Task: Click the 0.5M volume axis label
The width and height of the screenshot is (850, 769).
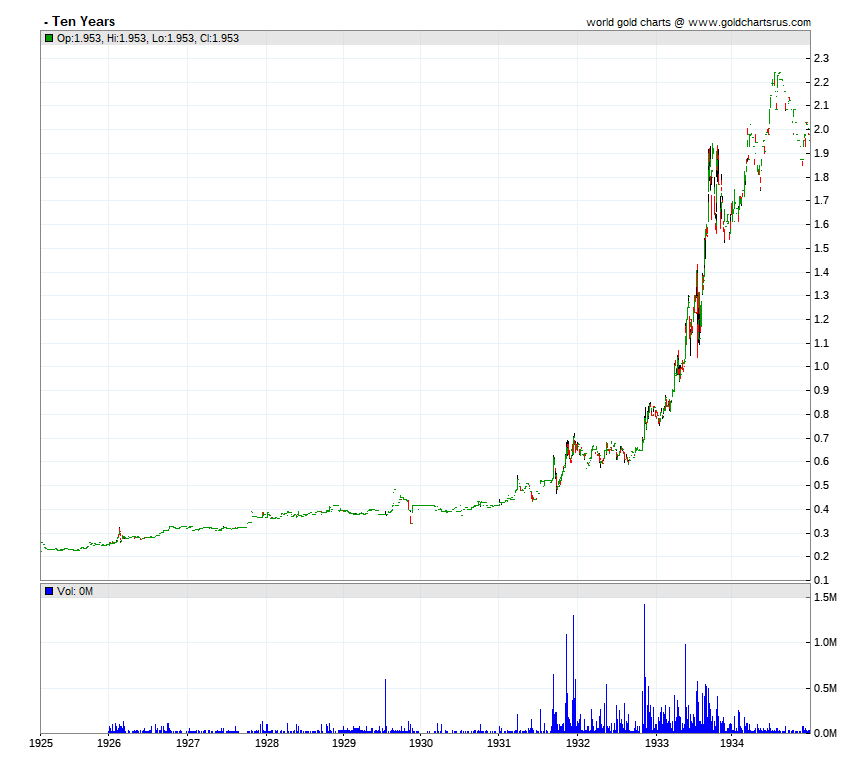Action: 825,688
